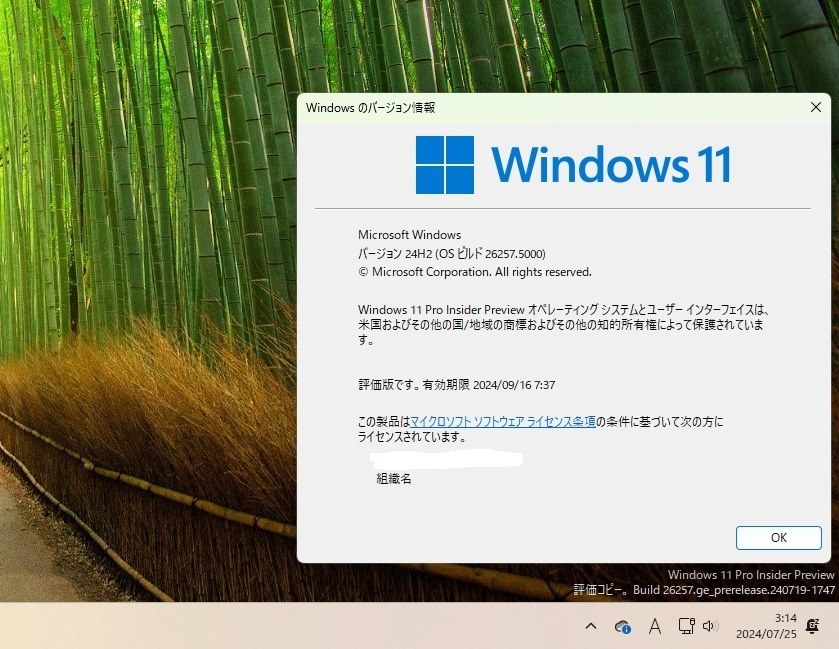Image resolution: width=839 pixels, height=649 pixels.
Task: Click OK to dismiss the version dialog
Action: 779,538
